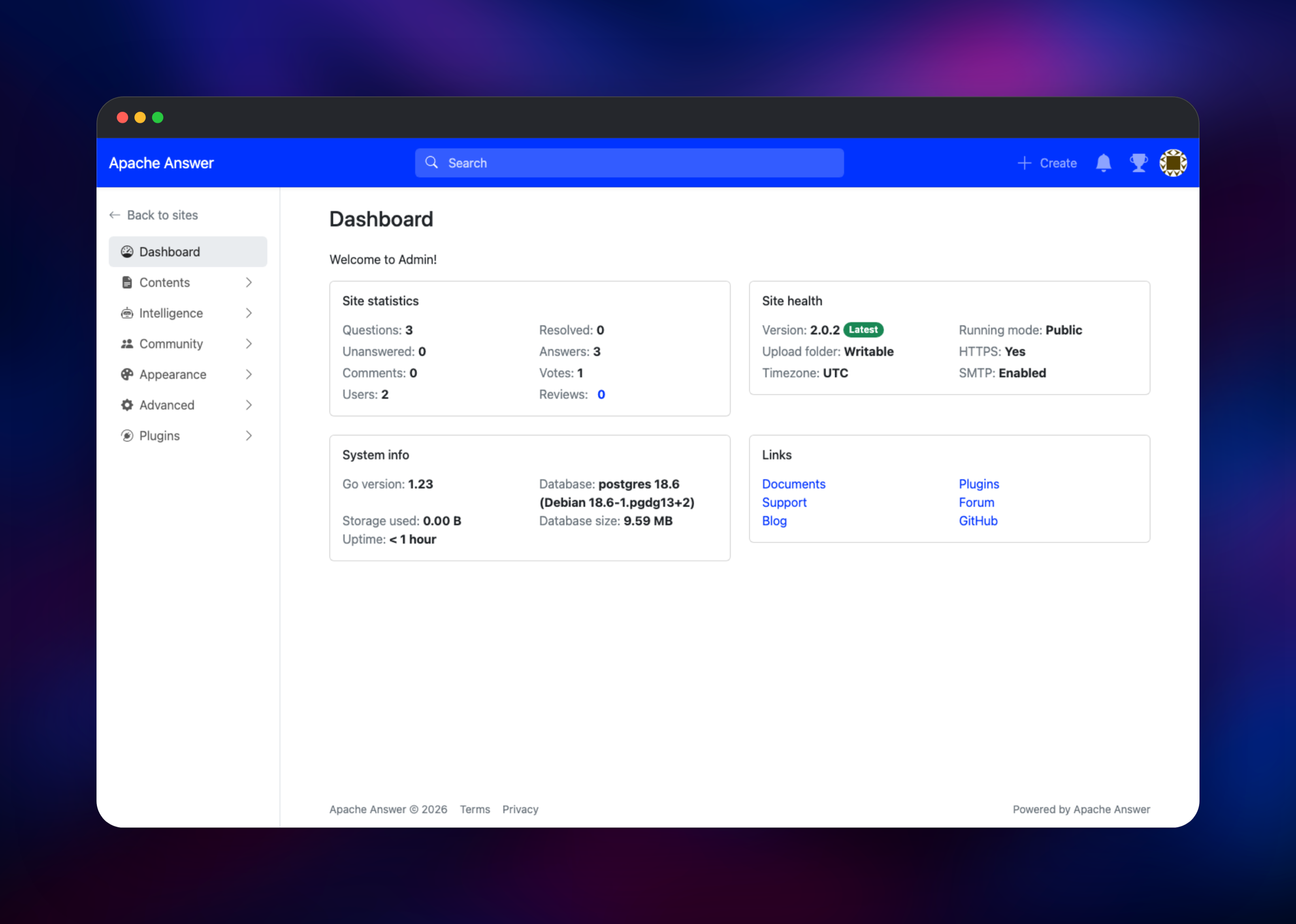Open the Documents link
This screenshot has width=1296, height=924.
[x=793, y=484]
